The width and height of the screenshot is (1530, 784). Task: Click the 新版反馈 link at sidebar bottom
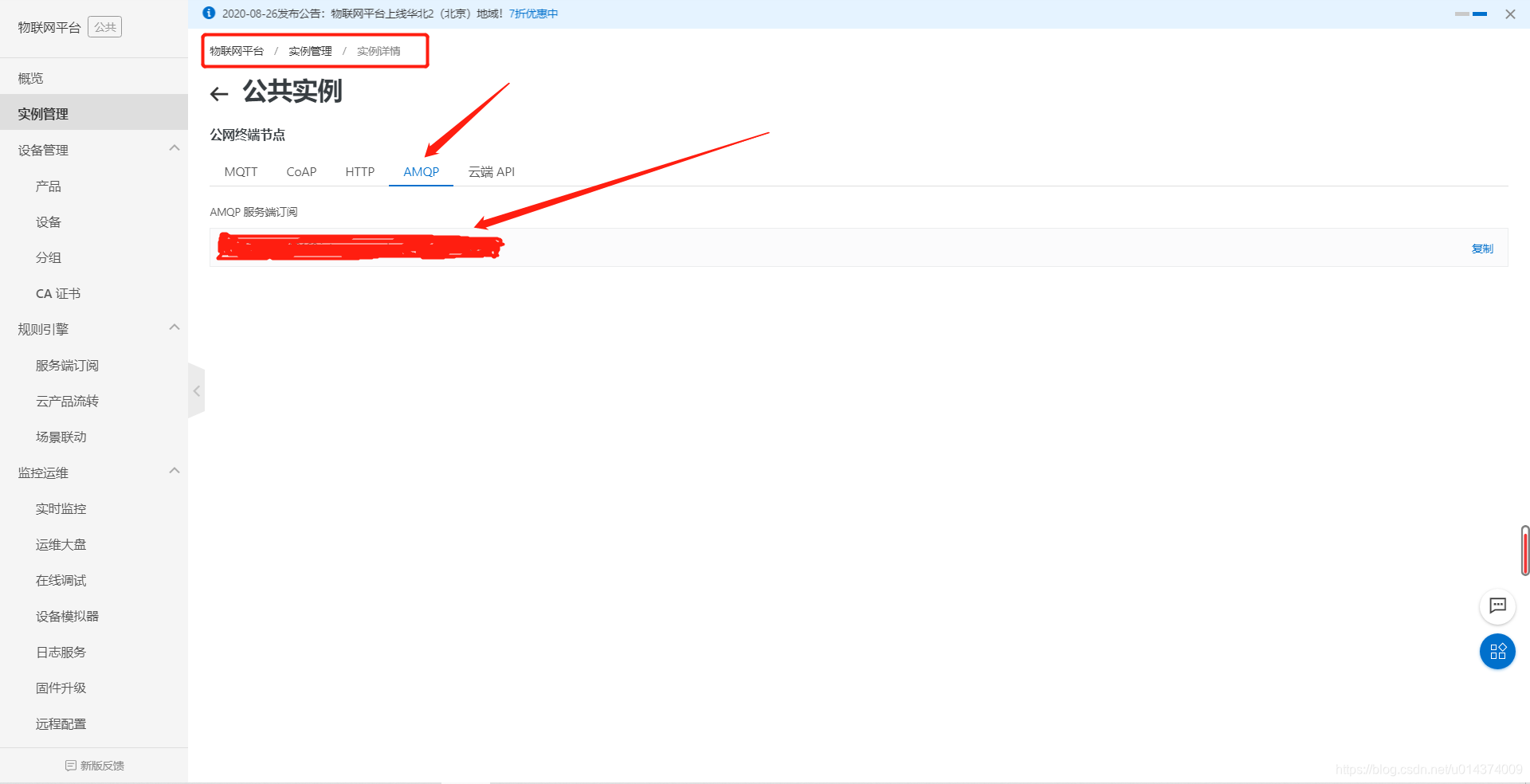point(102,766)
